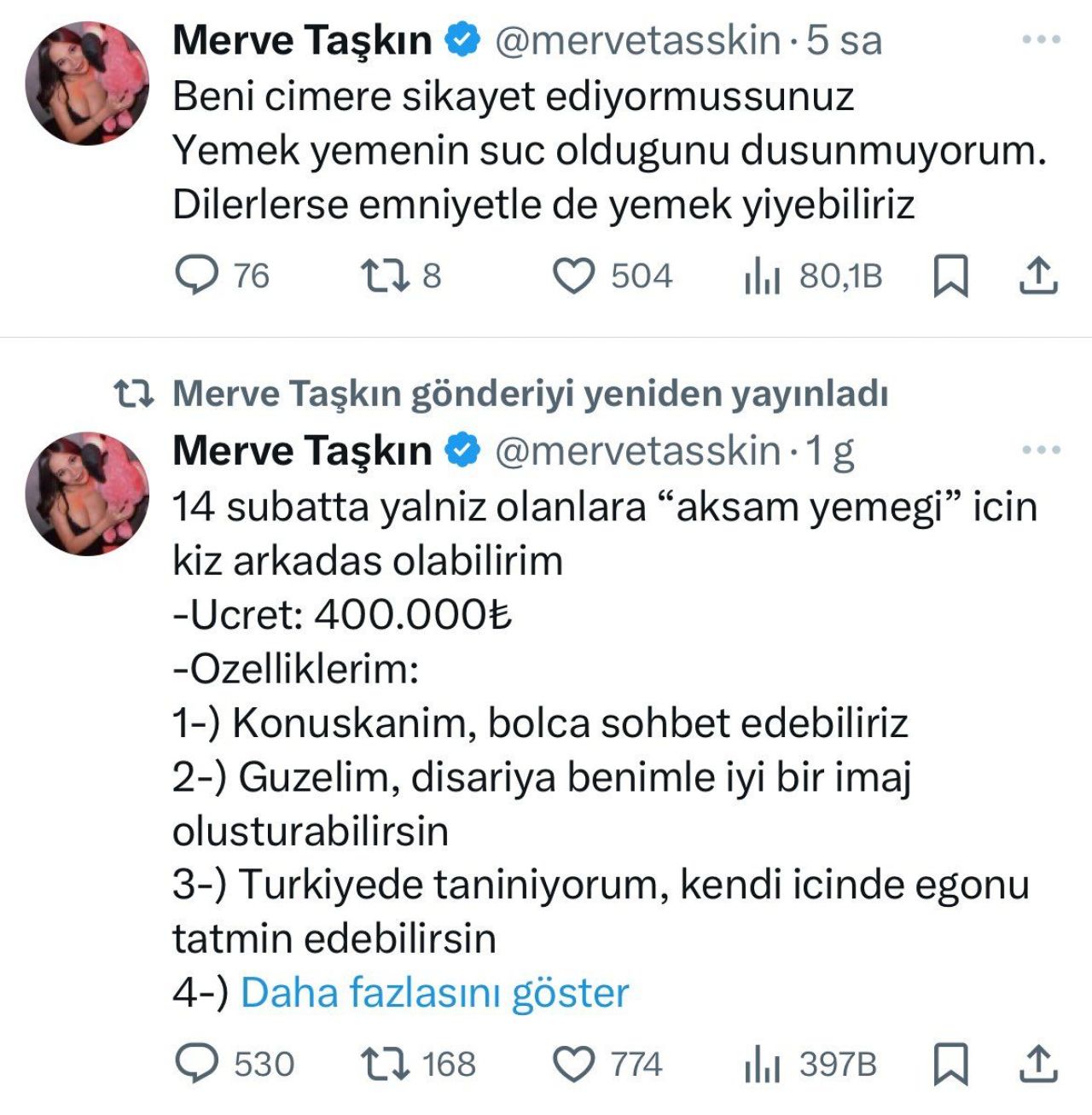The height and width of the screenshot is (1115, 1092).
Task: Like the tweet with 774 likes
Action: (x=573, y=1064)
